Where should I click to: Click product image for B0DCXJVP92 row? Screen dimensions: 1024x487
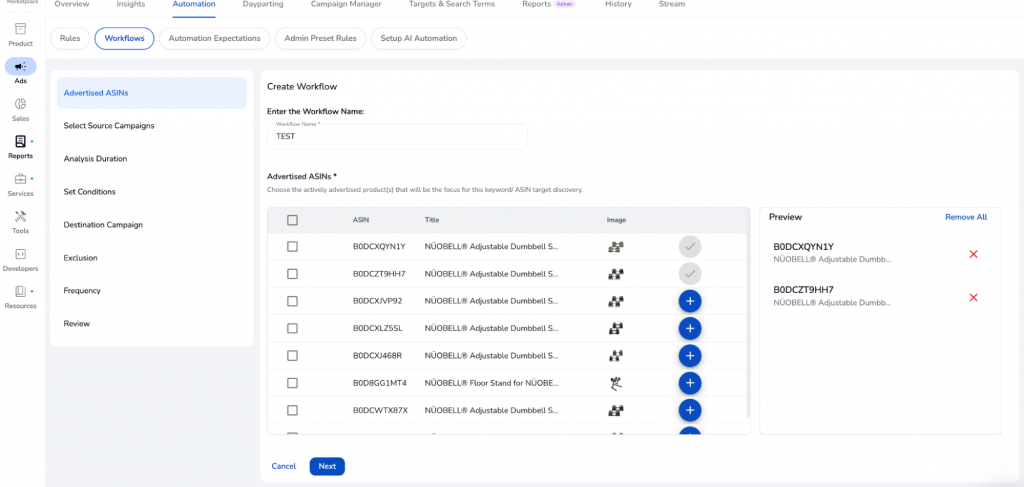[616, 302]
